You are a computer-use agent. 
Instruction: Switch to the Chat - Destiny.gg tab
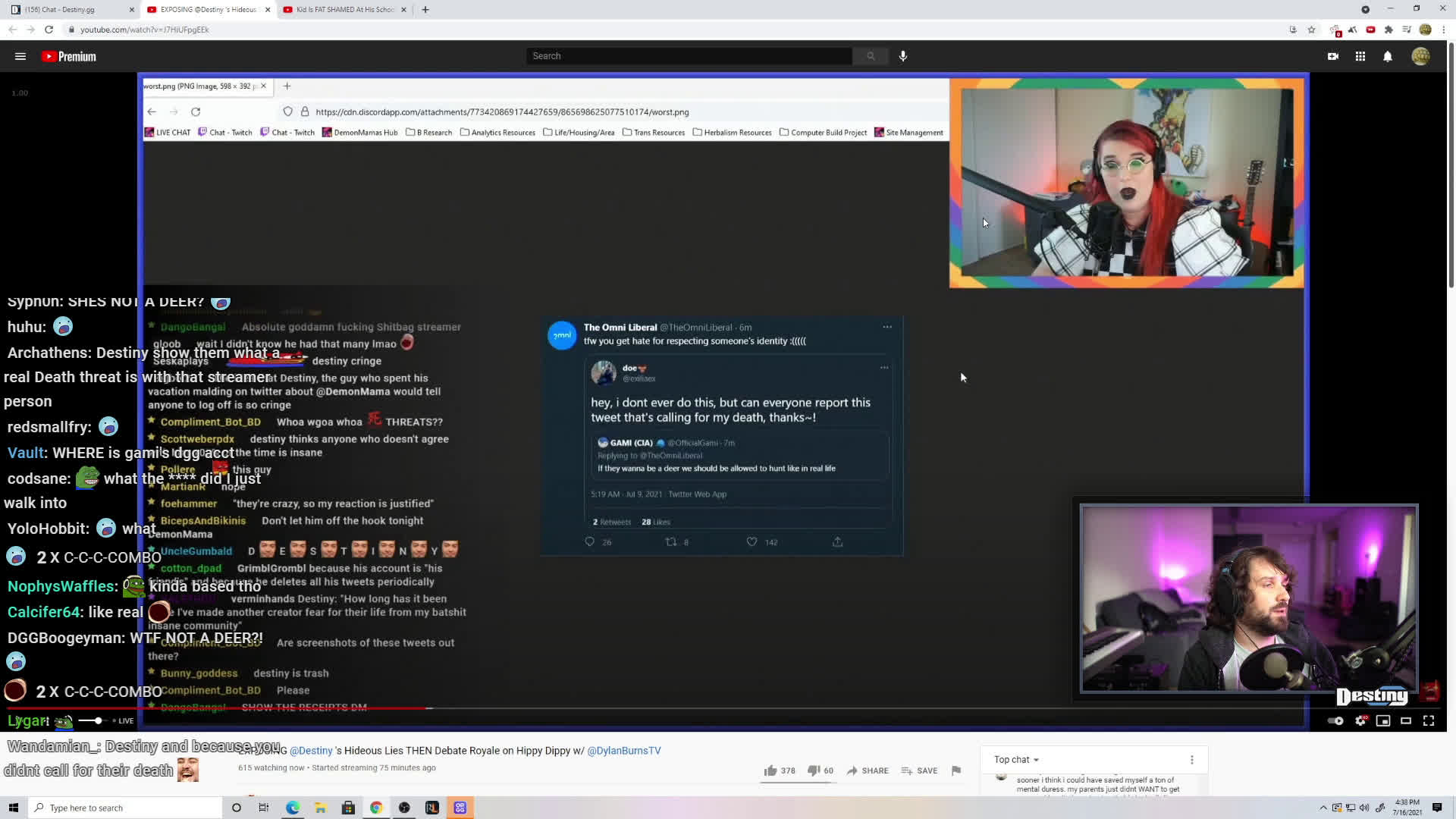73,10
